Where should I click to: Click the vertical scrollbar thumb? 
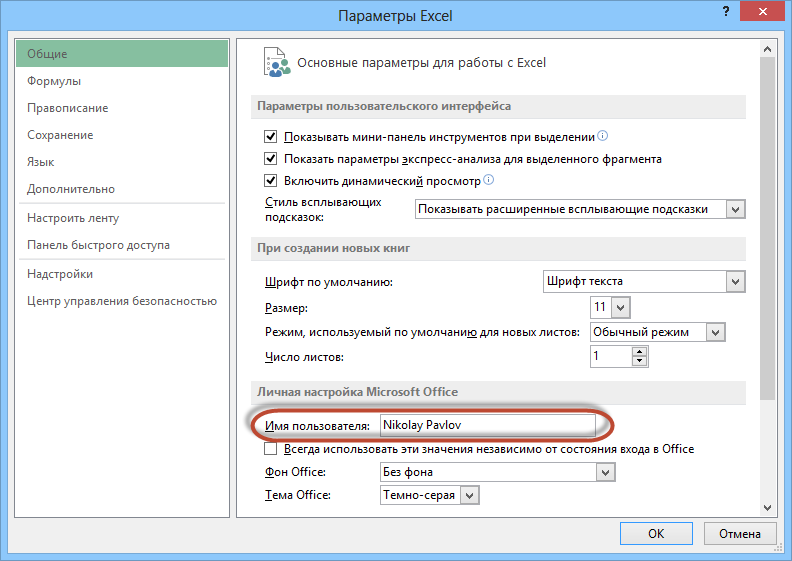767,228
